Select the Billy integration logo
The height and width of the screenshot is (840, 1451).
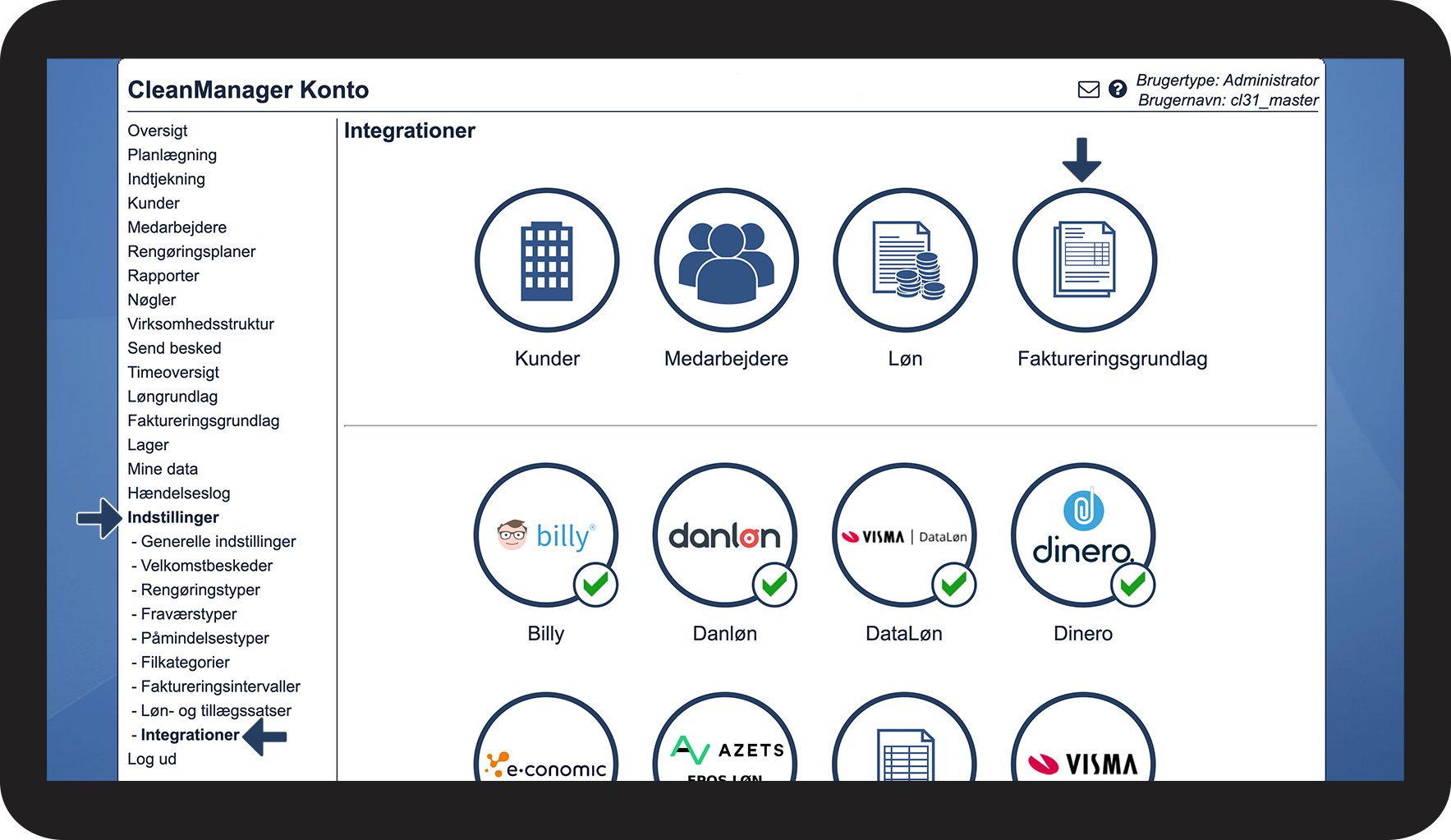pos(546,535)
